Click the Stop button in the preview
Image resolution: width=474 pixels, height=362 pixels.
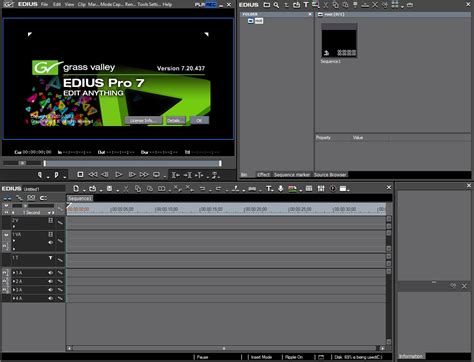click(80, 174)
